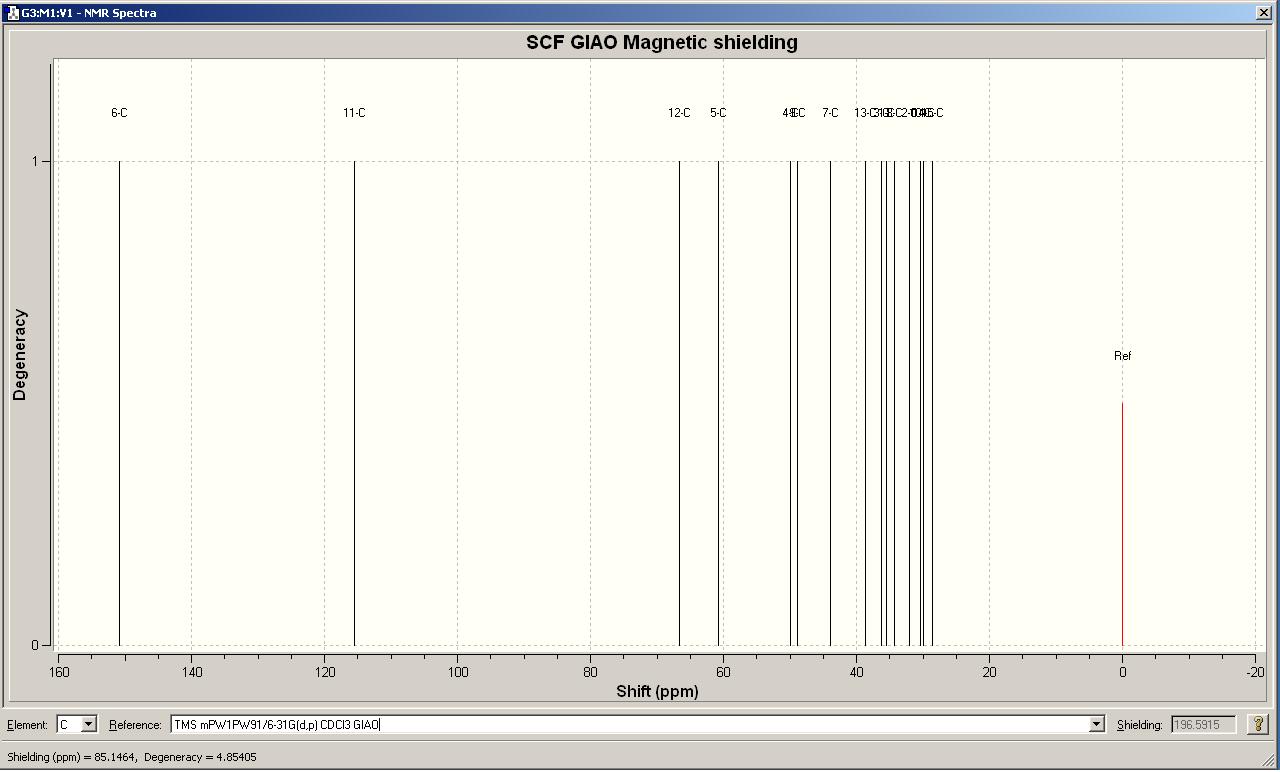Select the 5-C peak line
Viewport: 1280px width, 772px height.
click(718, 403)
